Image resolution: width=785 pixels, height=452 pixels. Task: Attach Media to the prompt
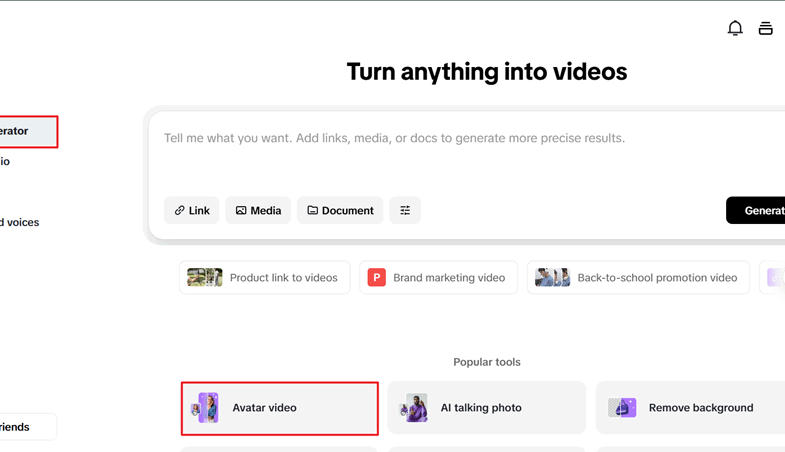click(258, 210)
